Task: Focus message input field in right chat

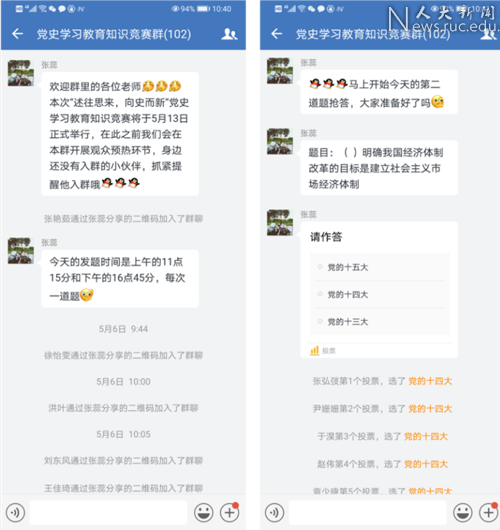Action: (368, 512)
